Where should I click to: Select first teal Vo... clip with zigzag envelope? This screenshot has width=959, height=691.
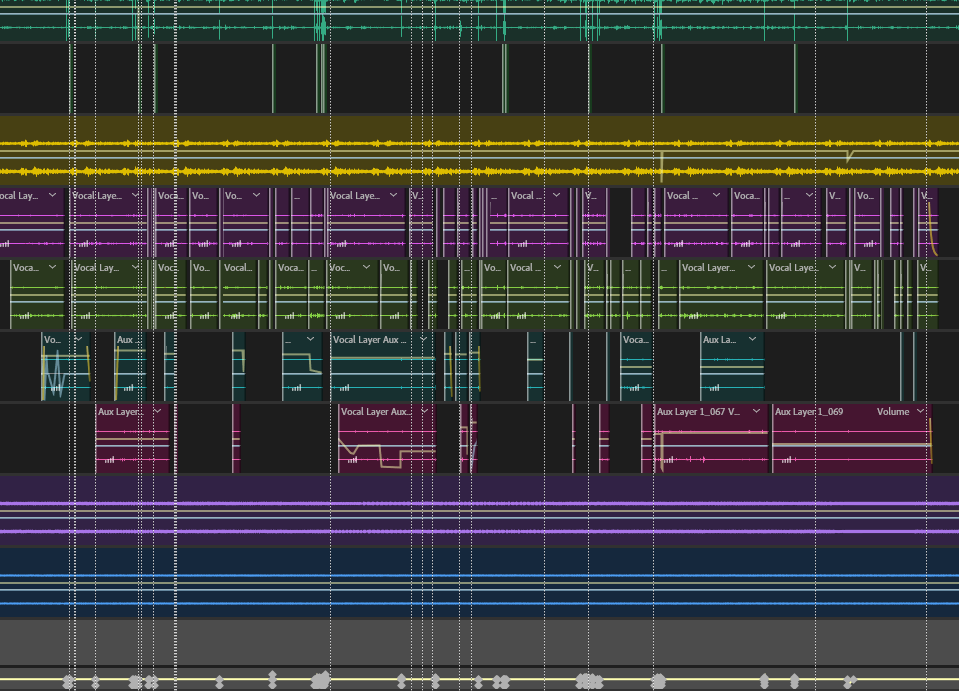(x=65, y=366)
